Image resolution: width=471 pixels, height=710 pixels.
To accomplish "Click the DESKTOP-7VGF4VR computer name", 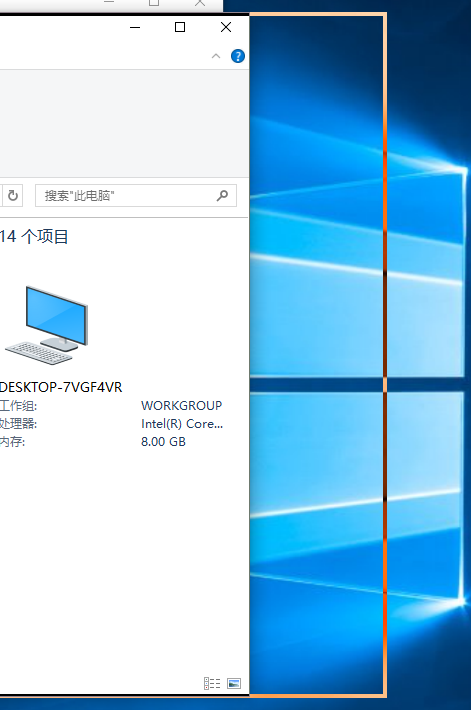I will click(x=61, y=387).
